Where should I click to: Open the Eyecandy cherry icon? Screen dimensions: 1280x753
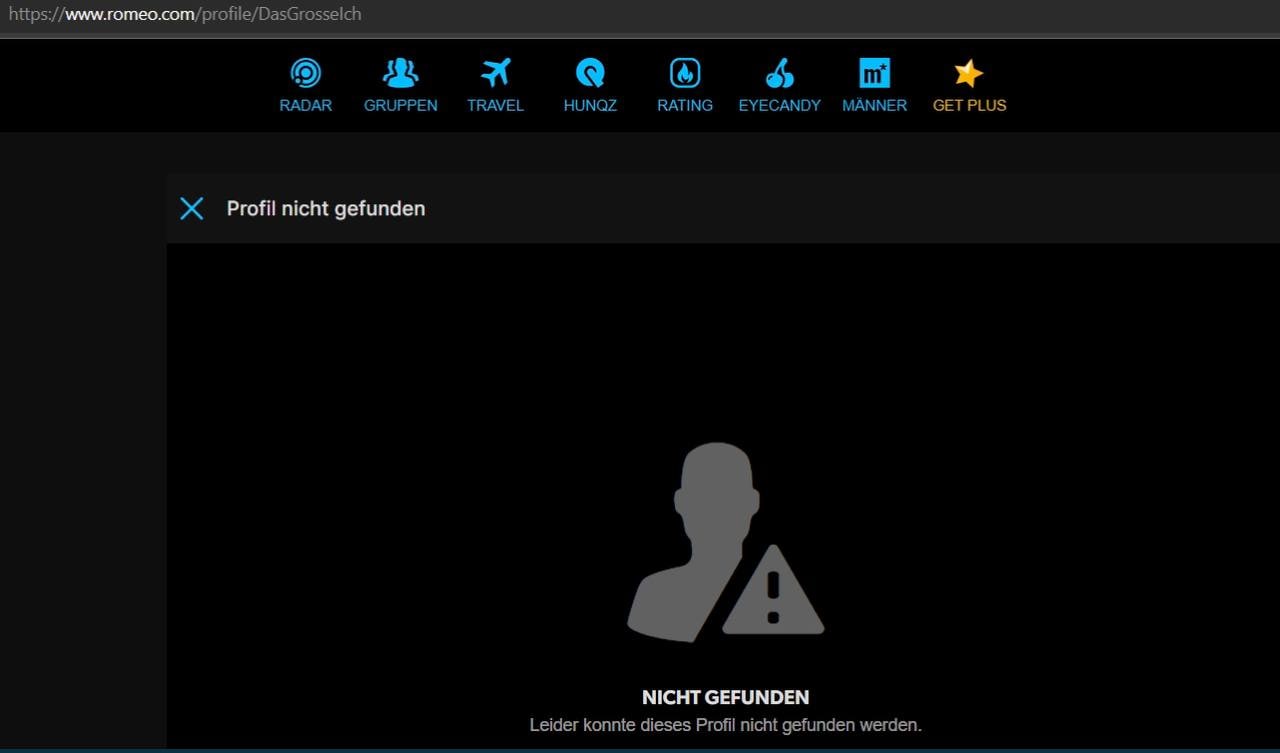(779, 73)
